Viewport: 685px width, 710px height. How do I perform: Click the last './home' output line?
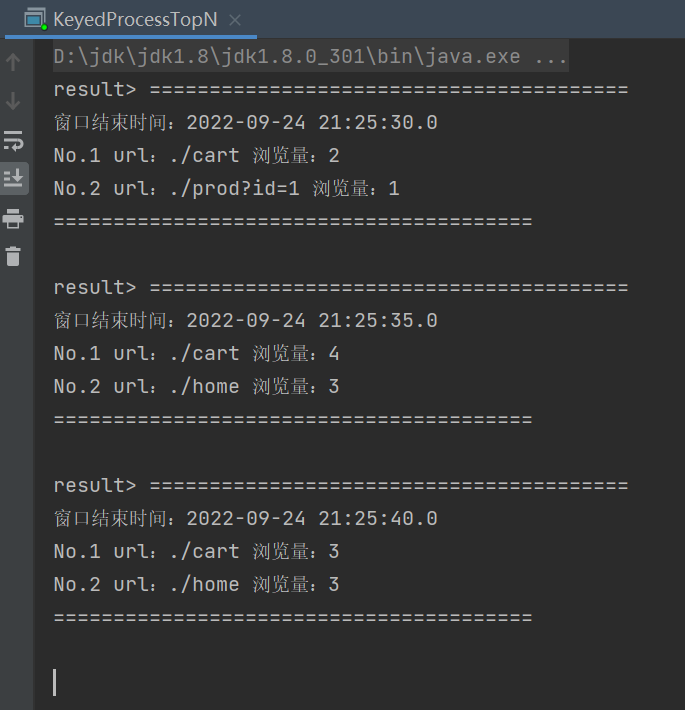tap(196, 584)
